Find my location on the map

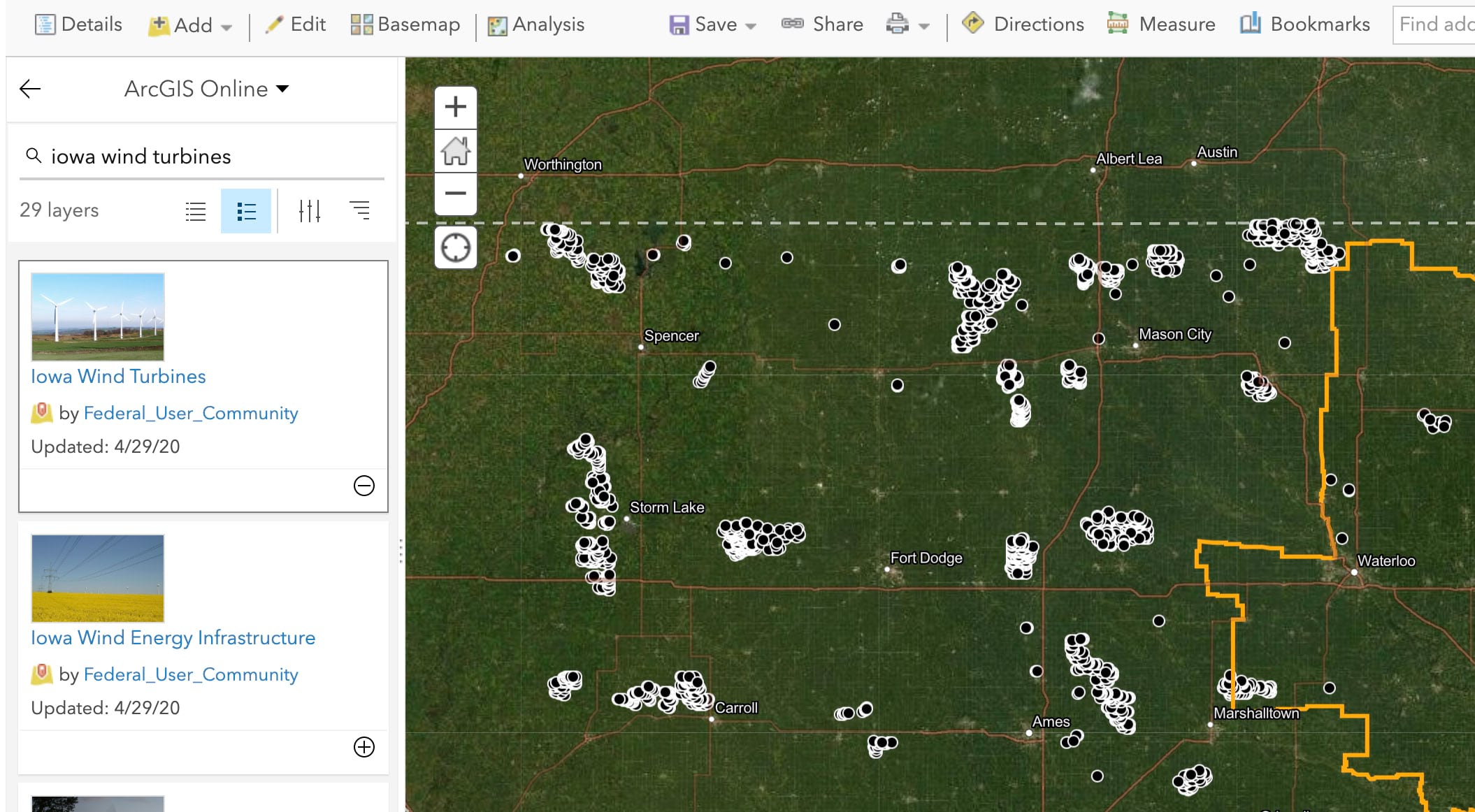point(456,247)
